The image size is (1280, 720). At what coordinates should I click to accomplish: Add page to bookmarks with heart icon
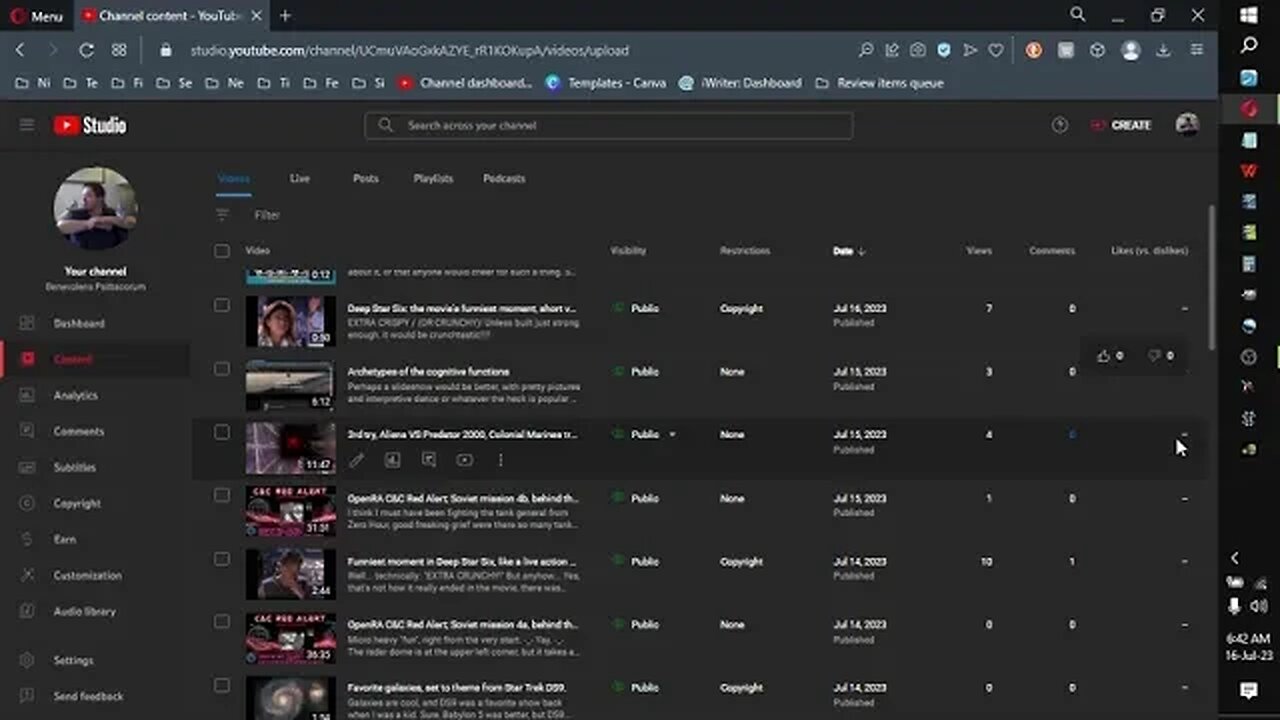[x=996, y=50]
